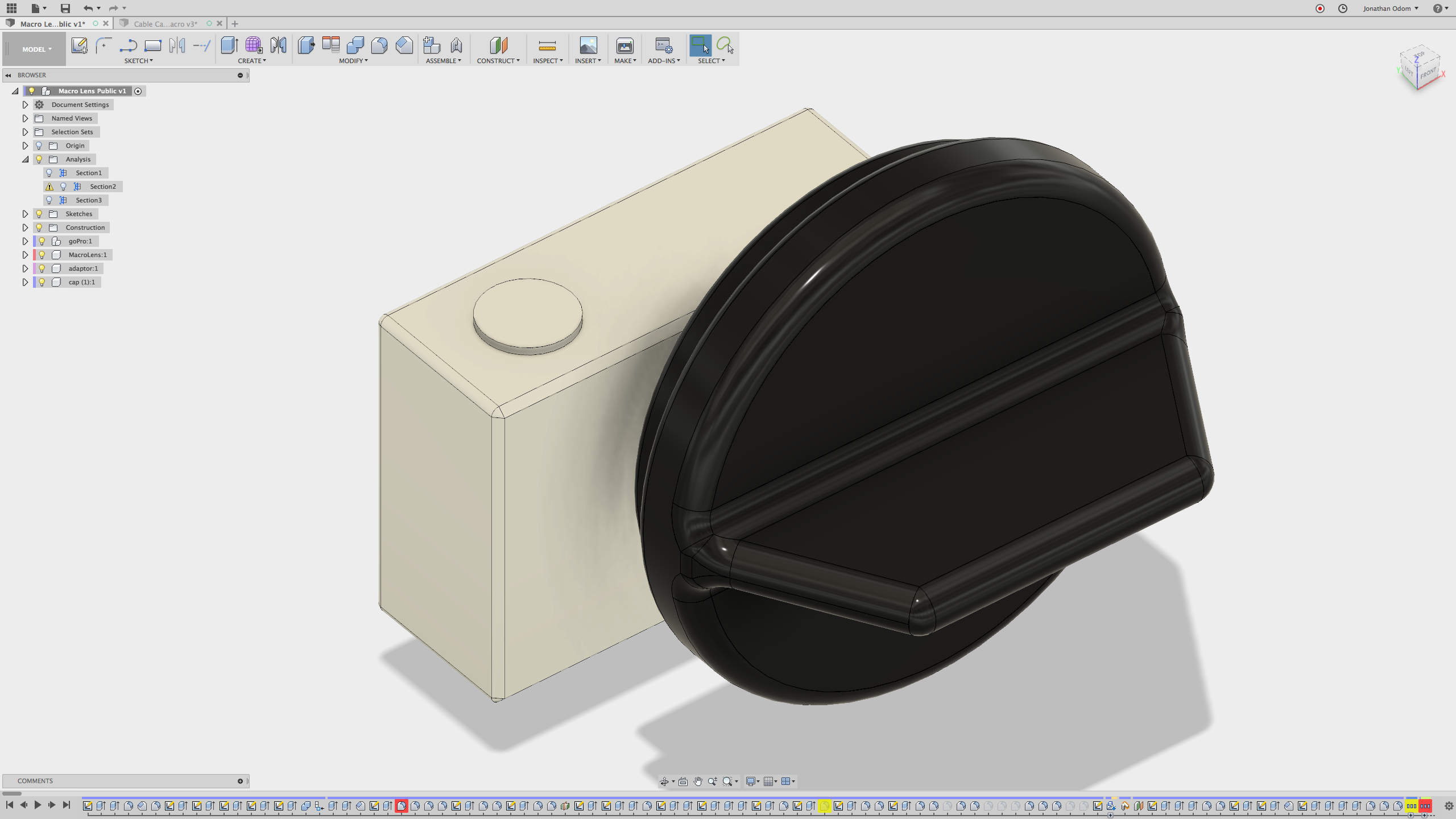Select the Chamfer modify tool
1456x819 pixels.
coord(404,45)
